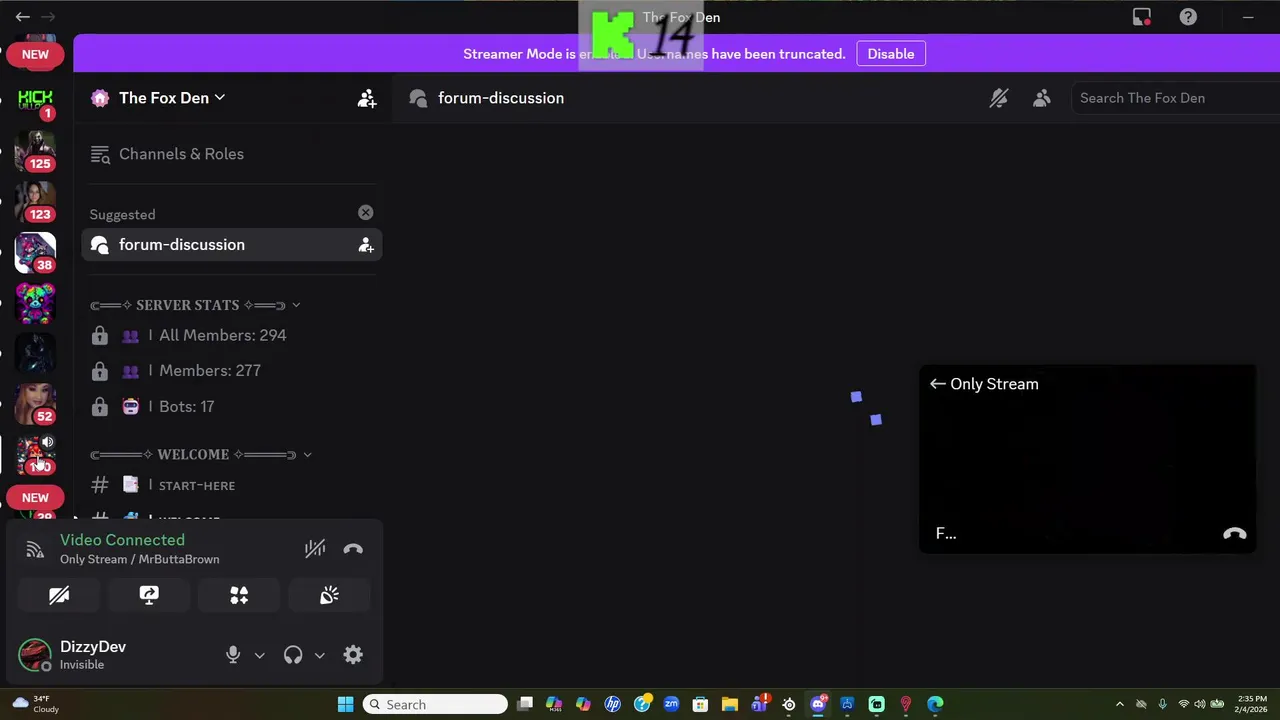Open microphone input options dropdown
Viewport: 1280px width, 720px height.
click(259, 656)
